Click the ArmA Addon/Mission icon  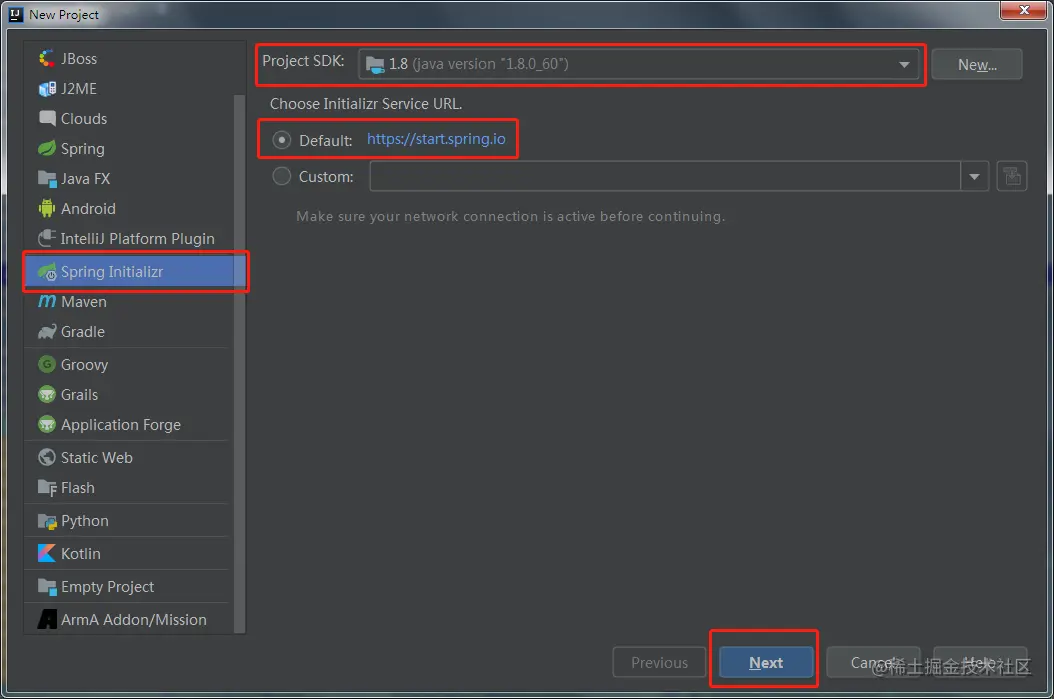[x=46, y=620]
